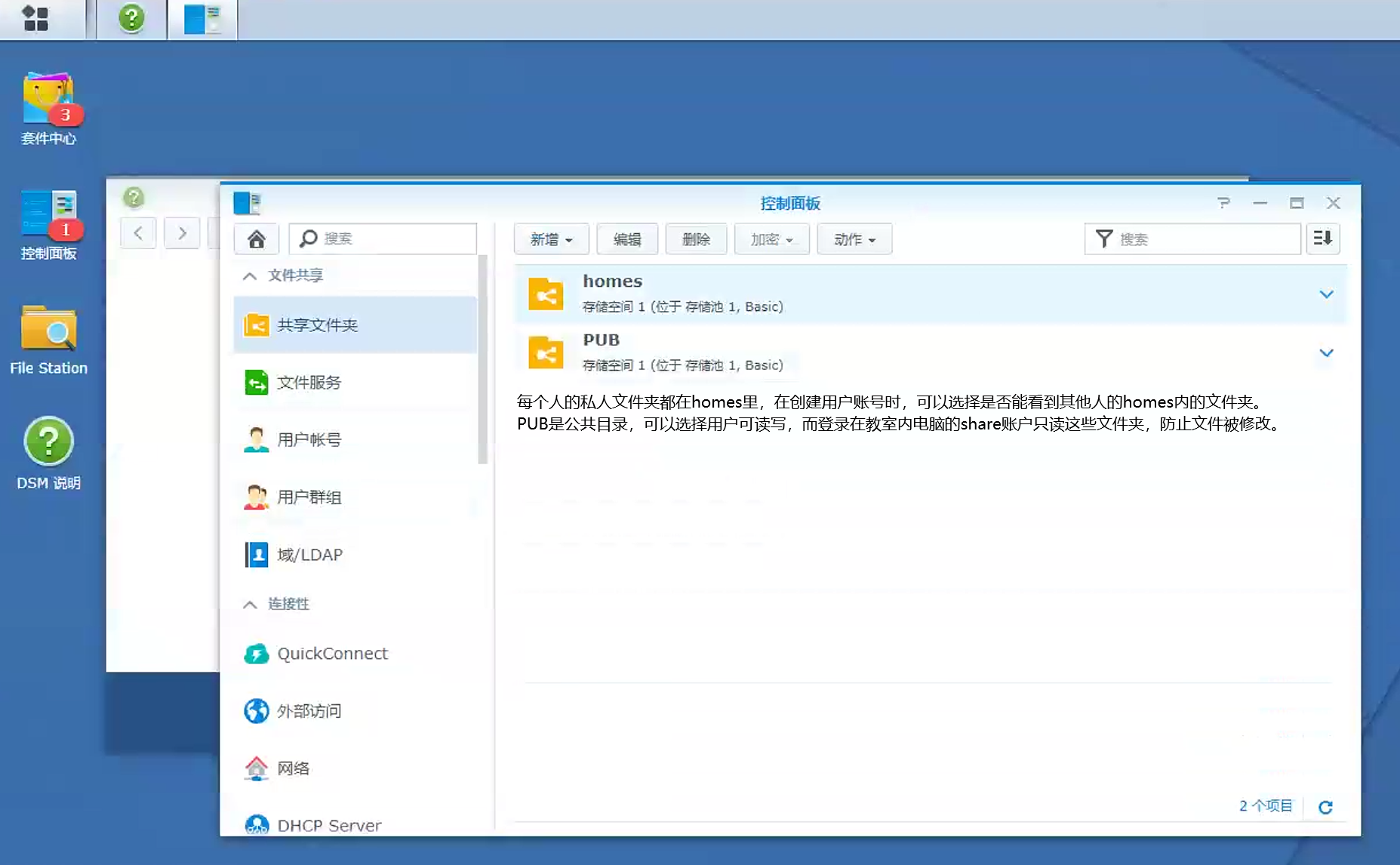Image resolution: width=1400 pixels, height=865 pixels.
Task: Open the 新增 dropdown button
Action: pyautogui.click(x=551, y=239)
